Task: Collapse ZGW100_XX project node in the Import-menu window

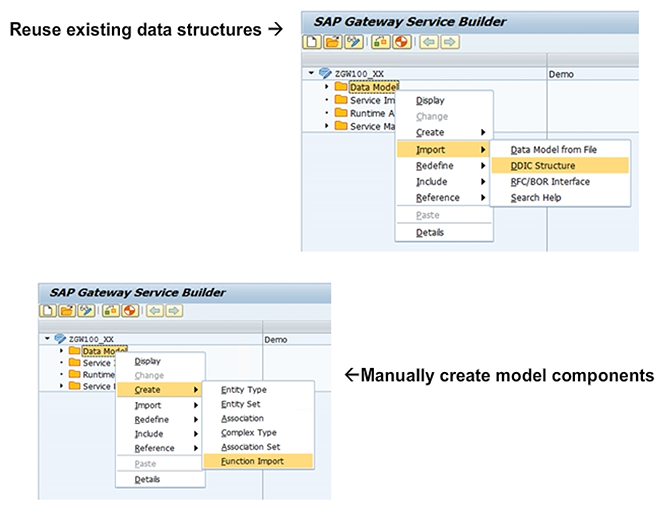Action: (x=311, y=73)
